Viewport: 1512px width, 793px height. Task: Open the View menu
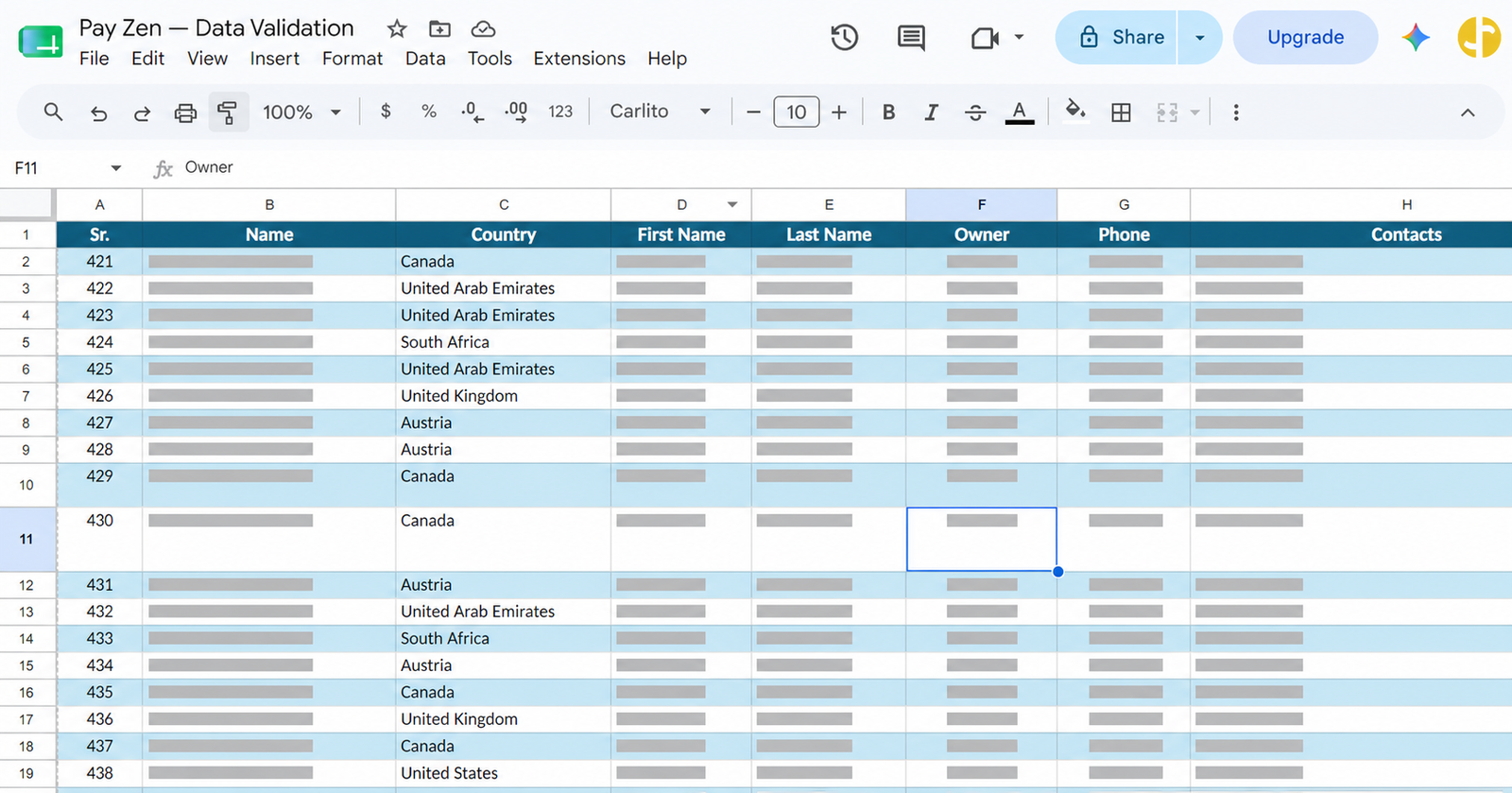(x=207, y=59)
